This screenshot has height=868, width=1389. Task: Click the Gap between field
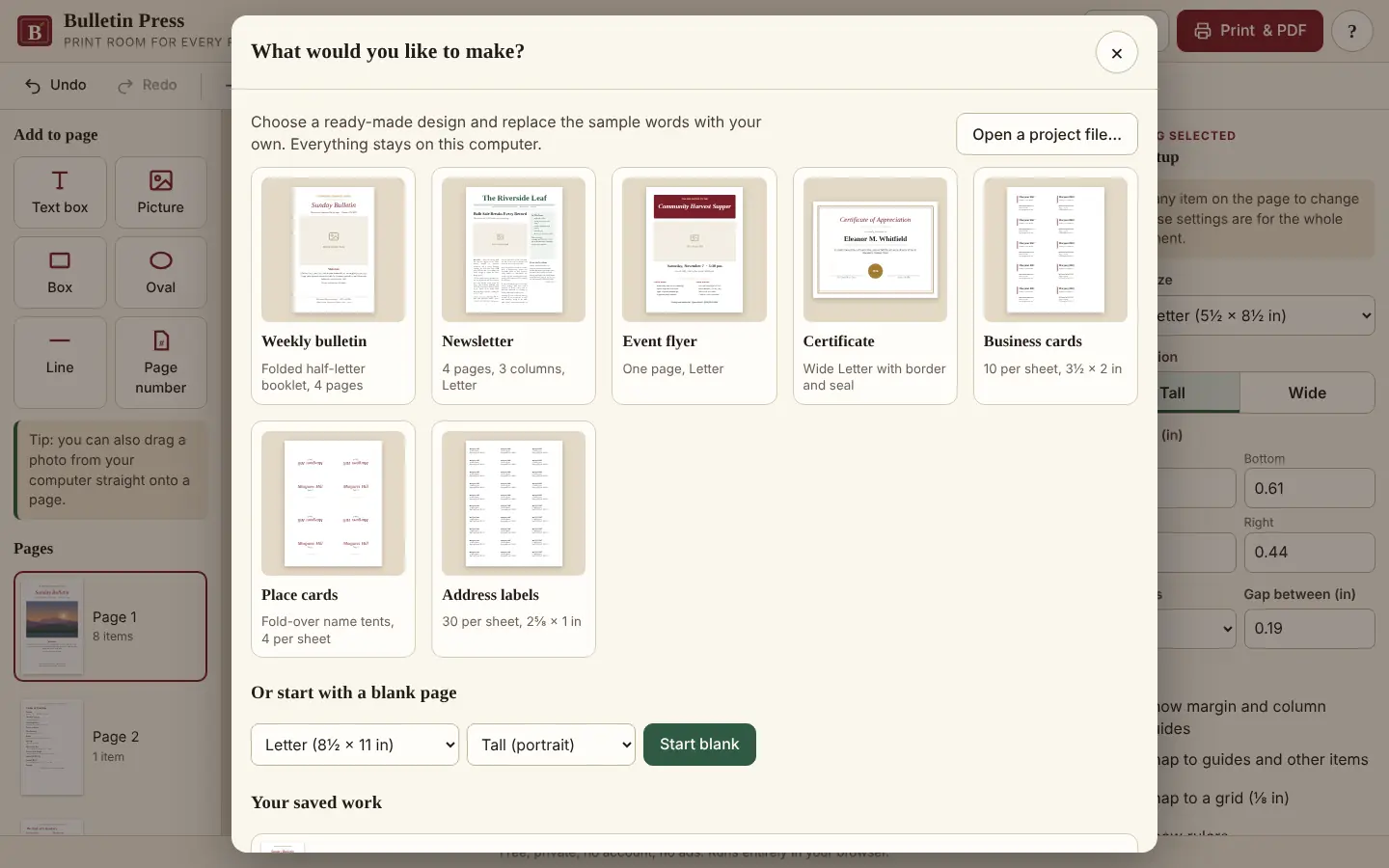coord(1309,629)
